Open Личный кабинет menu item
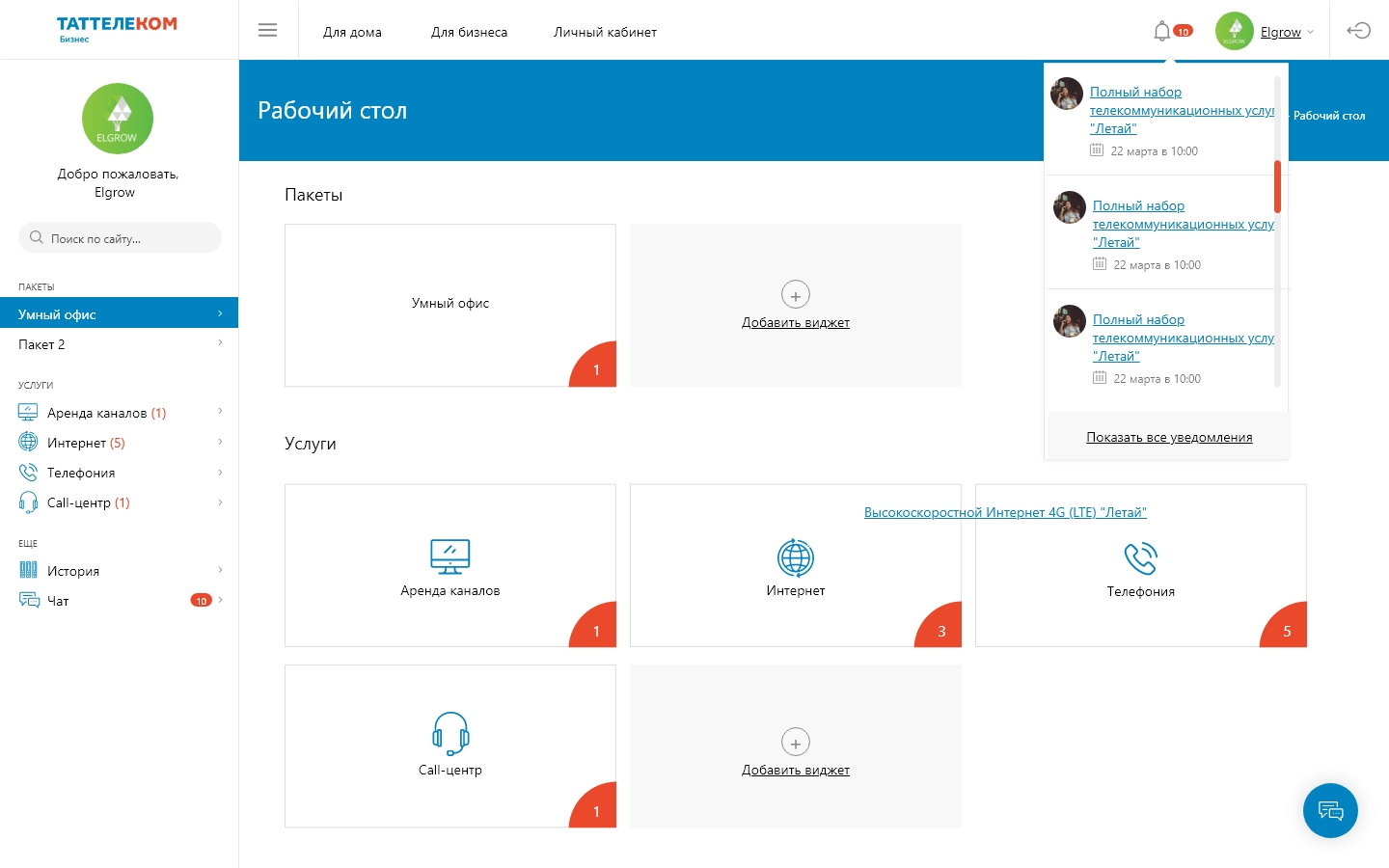1389x868 pixels. (x=605, y=32)
